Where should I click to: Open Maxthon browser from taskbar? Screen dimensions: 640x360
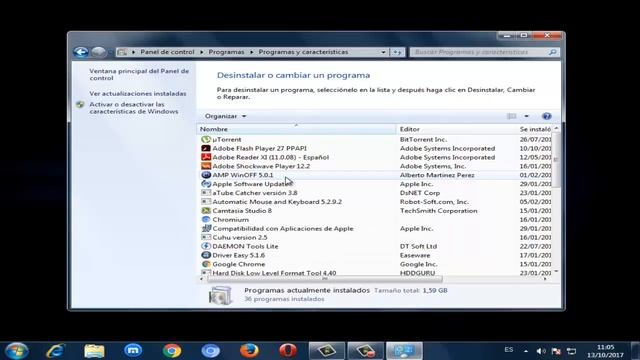(x=133, y=351)
